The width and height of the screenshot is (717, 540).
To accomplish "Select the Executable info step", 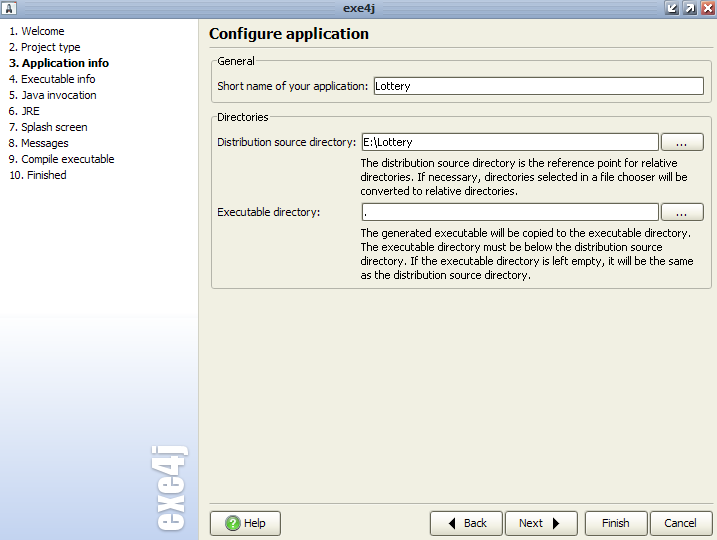I will tap(52, 79).
